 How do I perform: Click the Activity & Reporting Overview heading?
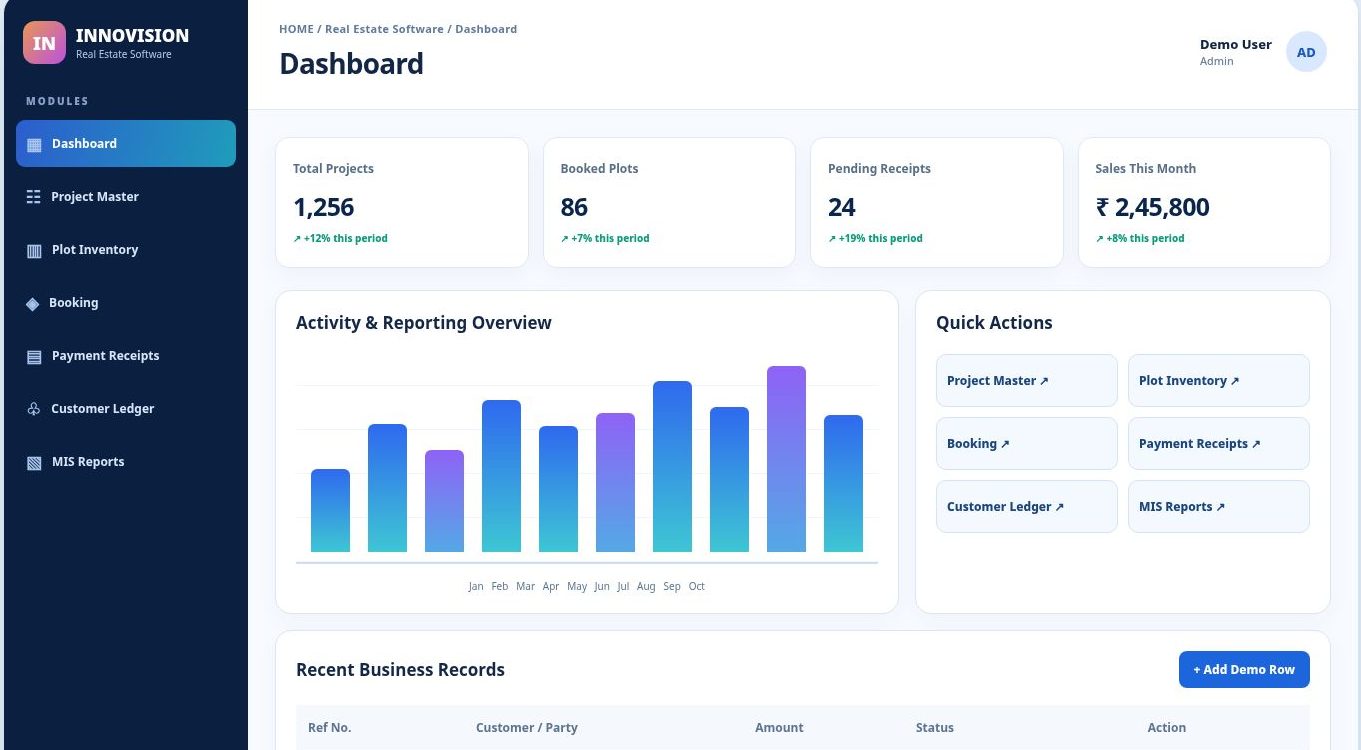click(x=424, y=323)
